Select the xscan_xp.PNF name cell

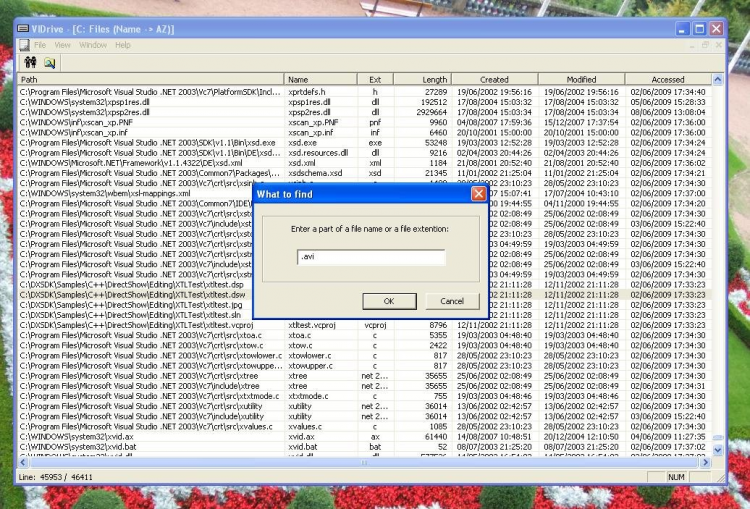tap(313, 122)
